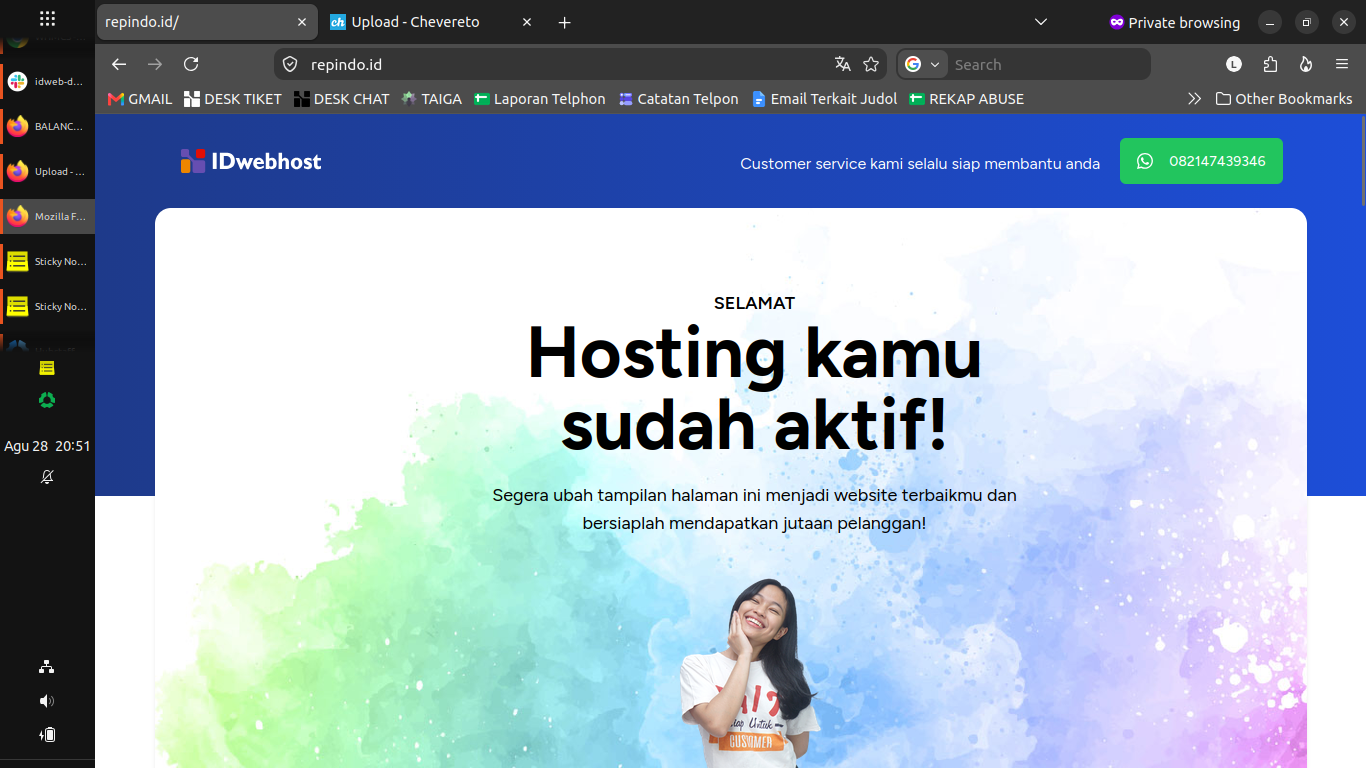Click the yellow sticky note tray icon
This screenshot has height=768, width=1366.
tap(47, 368)
